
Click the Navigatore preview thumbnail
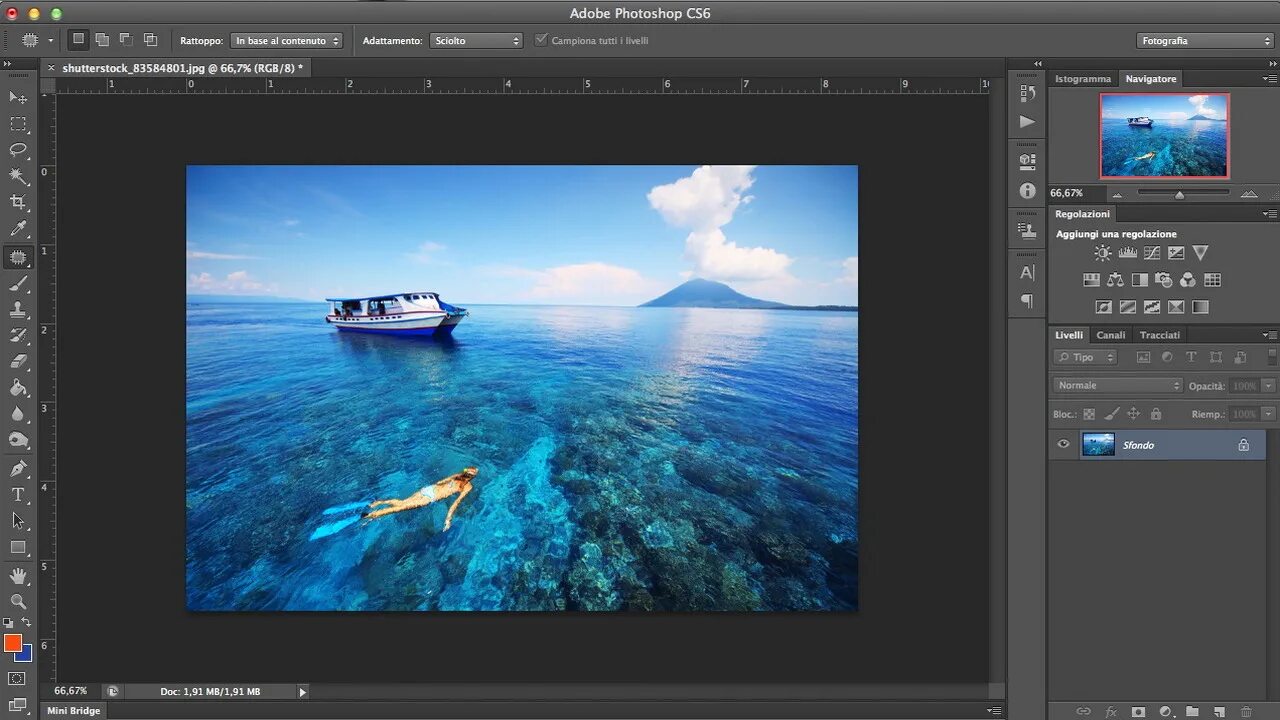click(1164, 136)
